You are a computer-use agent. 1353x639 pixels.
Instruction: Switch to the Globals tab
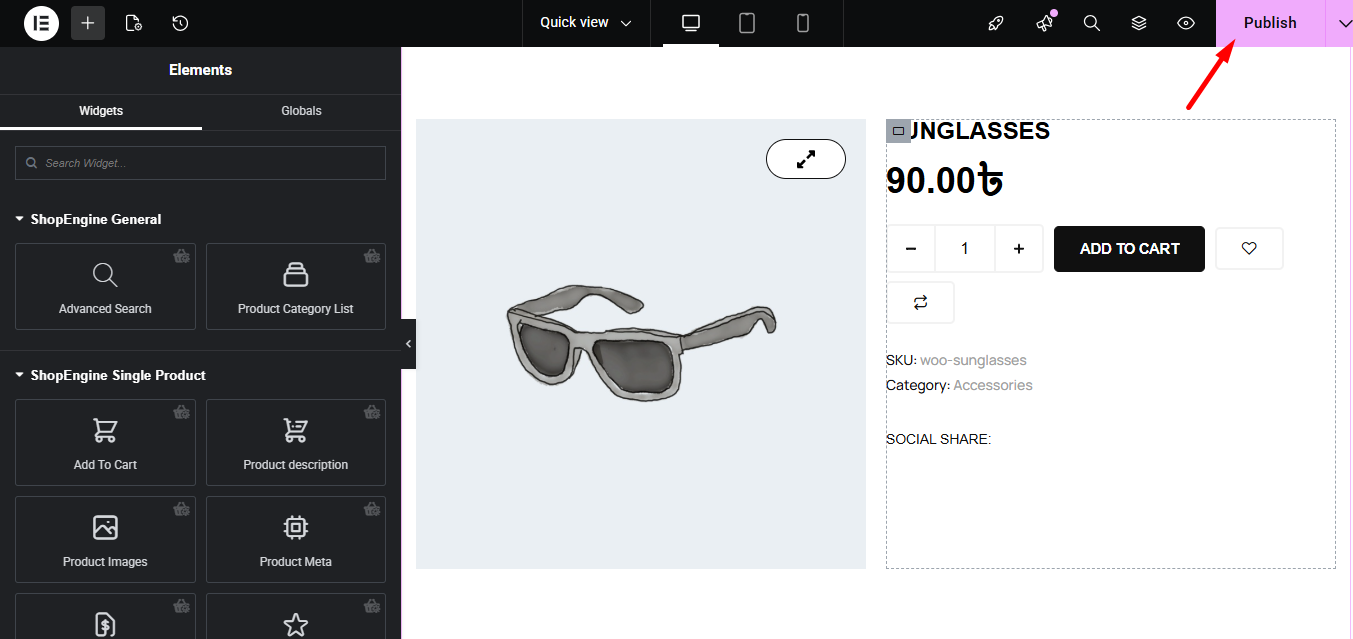pos(301,111)
